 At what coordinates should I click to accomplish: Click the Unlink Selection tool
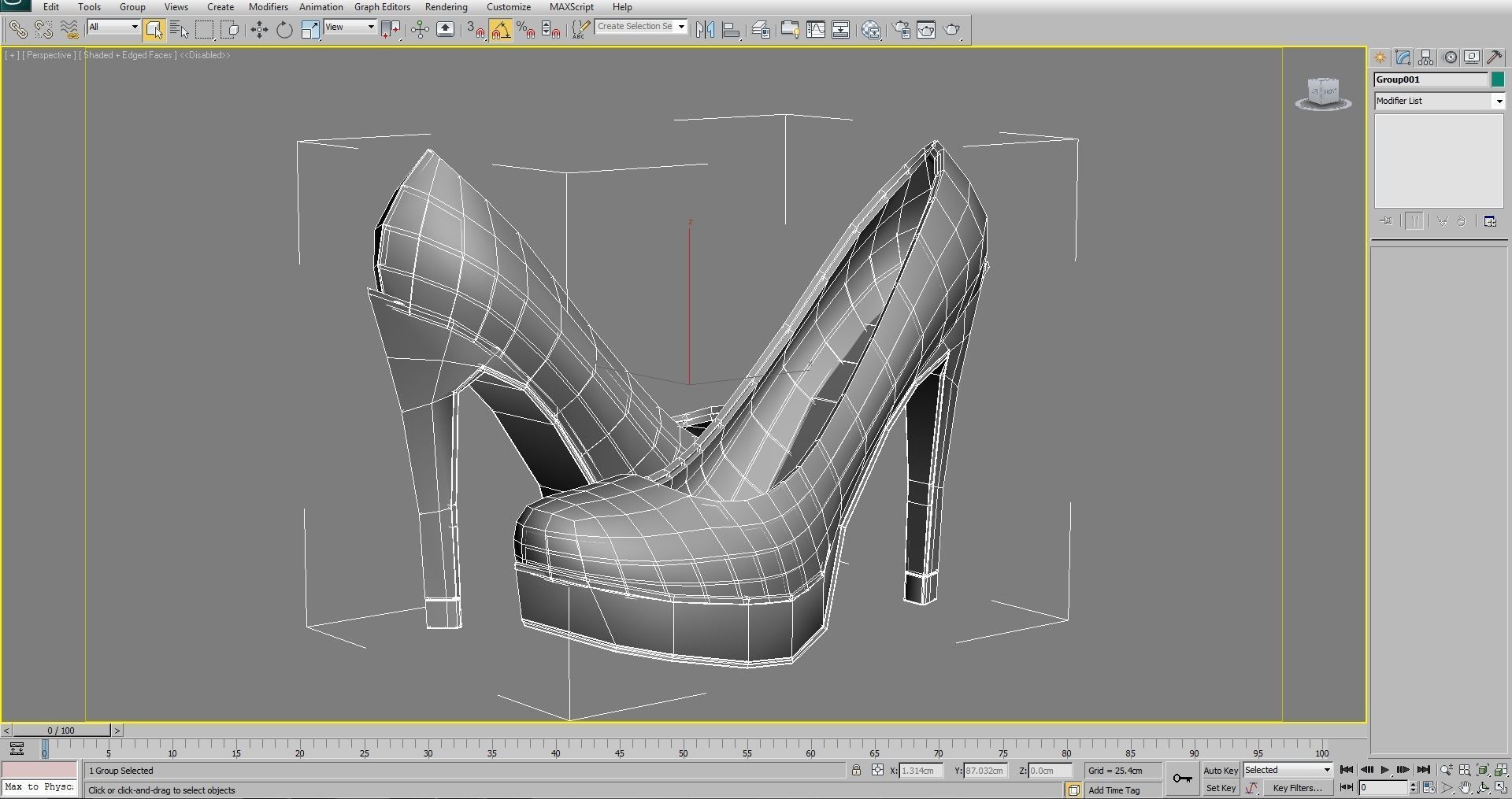coord(43,30)
